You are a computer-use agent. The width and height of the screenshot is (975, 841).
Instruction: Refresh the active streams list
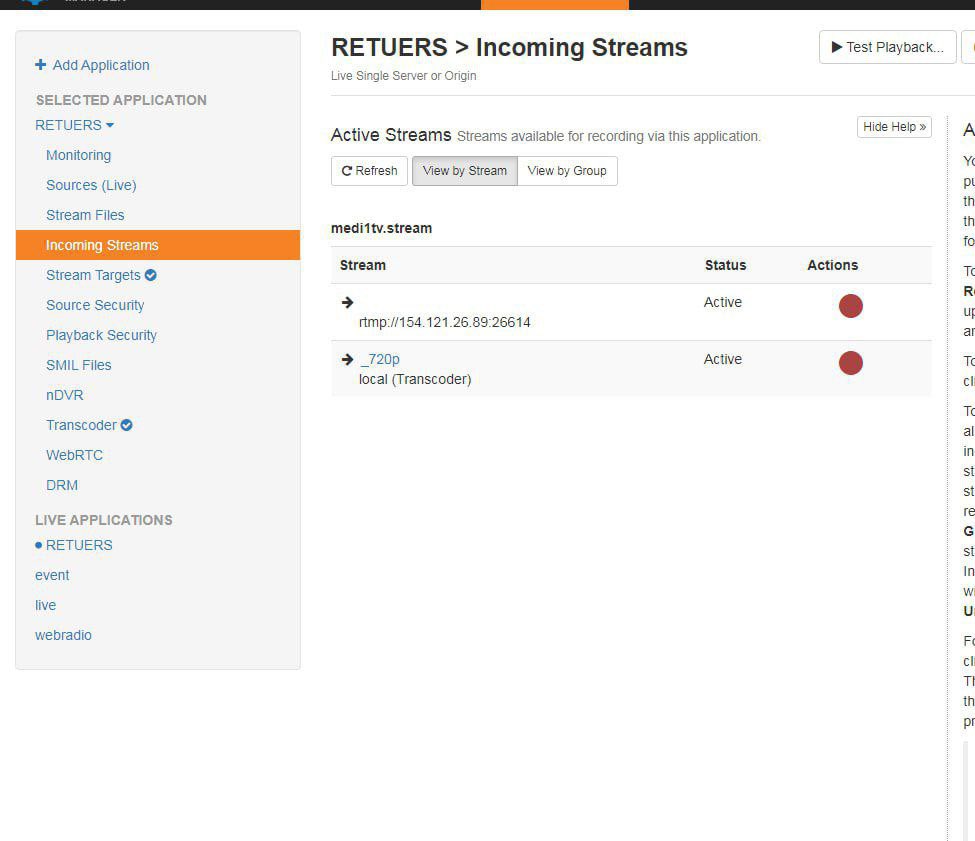(x=369, y=171)
